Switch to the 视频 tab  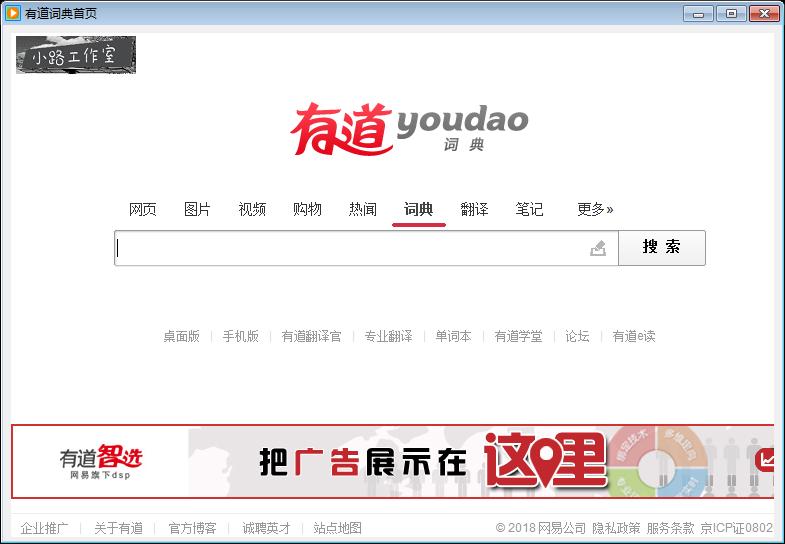(252, 209)
